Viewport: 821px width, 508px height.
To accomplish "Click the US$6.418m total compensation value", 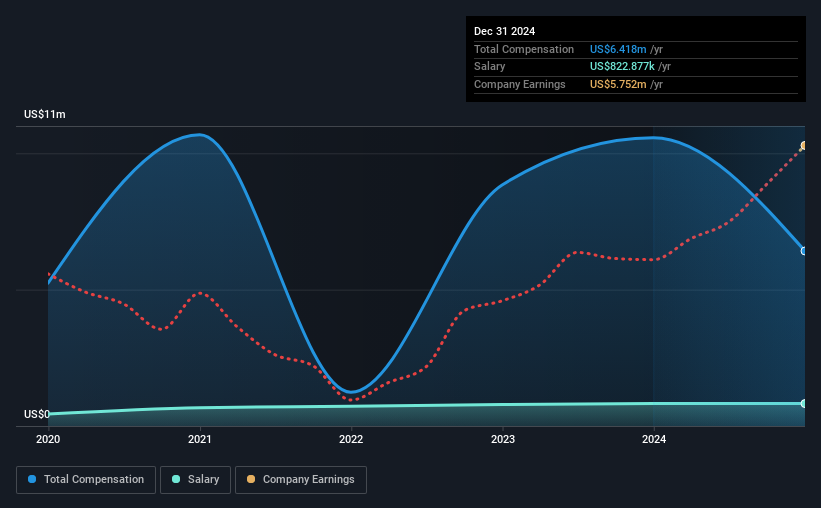I will (618, 49).
